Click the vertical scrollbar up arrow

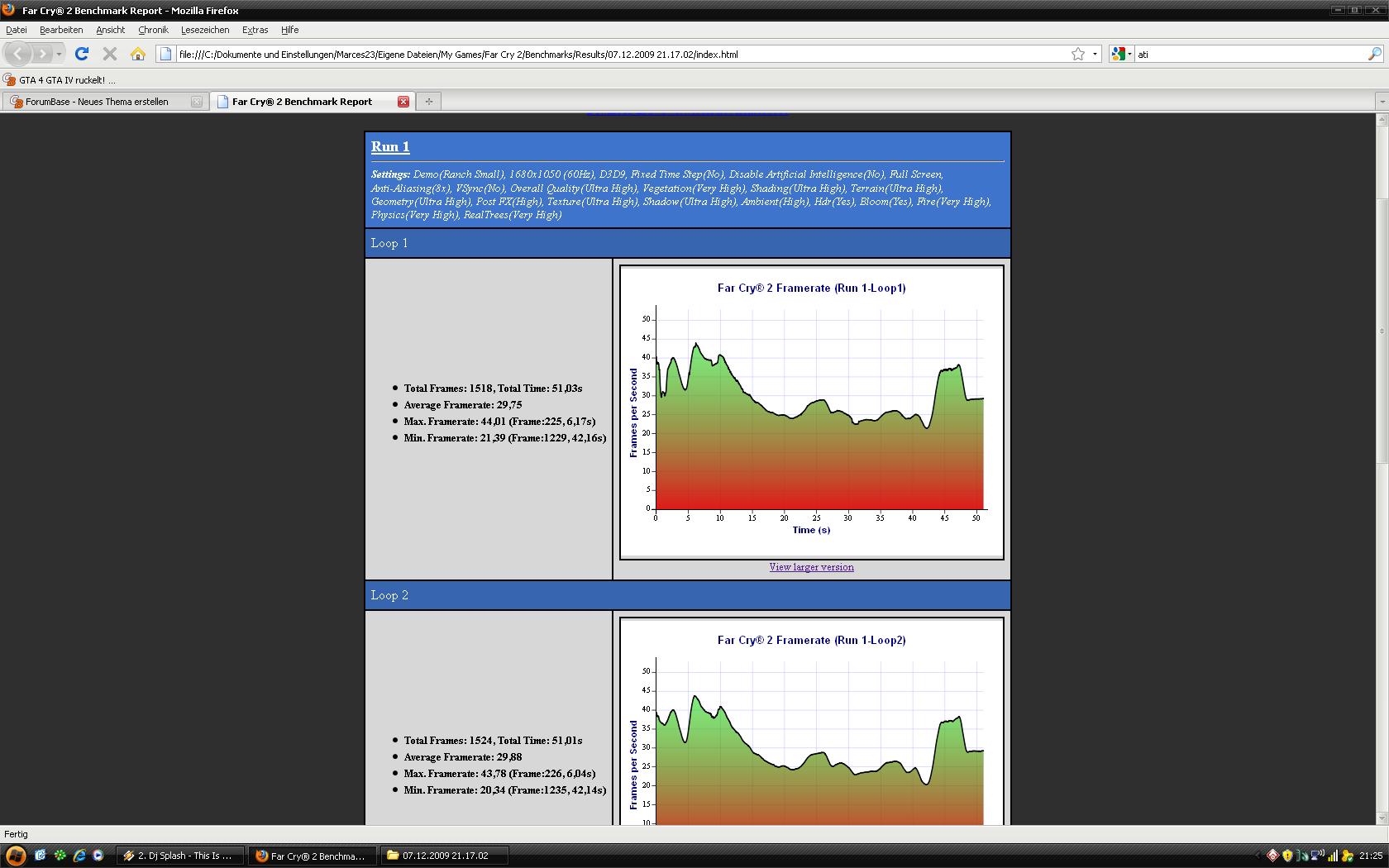1382,120
